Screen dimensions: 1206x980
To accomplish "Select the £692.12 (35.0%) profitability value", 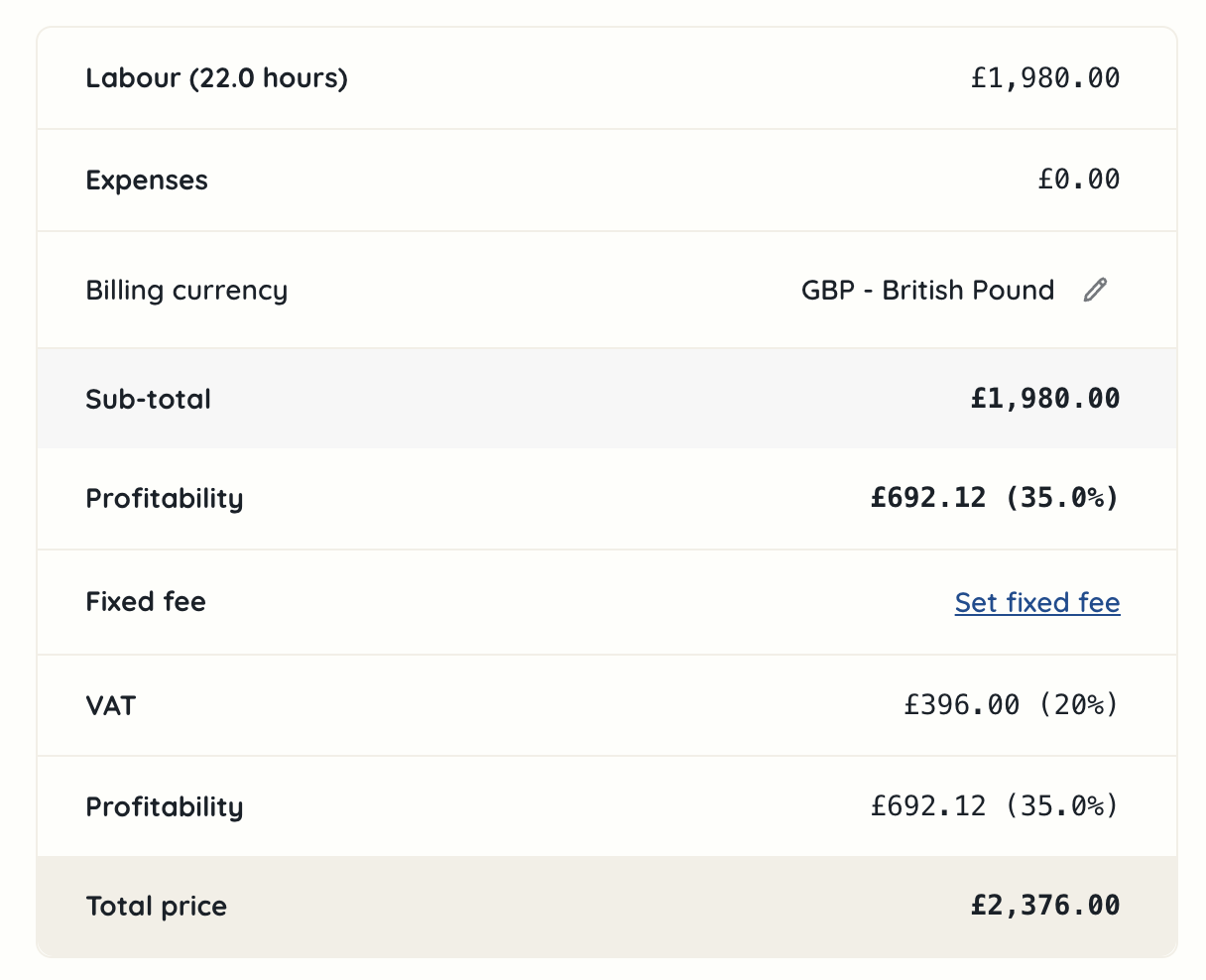I will pos(992,498).
